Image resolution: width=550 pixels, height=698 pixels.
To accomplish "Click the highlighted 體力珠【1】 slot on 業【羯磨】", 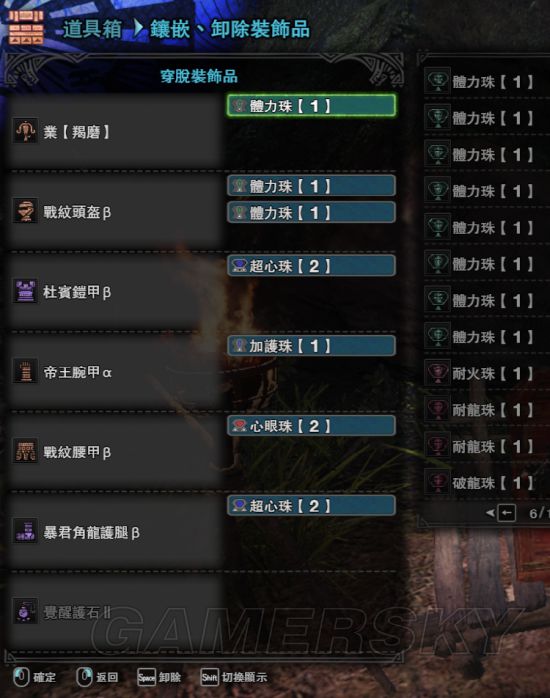I will 311,106.
